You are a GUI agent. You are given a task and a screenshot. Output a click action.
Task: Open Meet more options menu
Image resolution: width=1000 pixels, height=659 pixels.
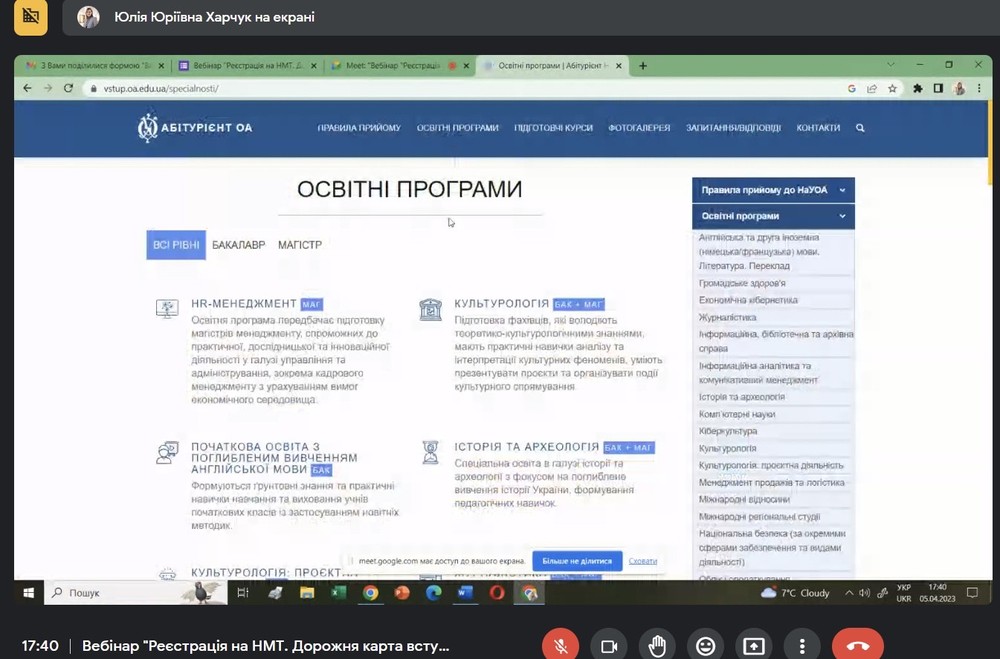tap(802, 645)
